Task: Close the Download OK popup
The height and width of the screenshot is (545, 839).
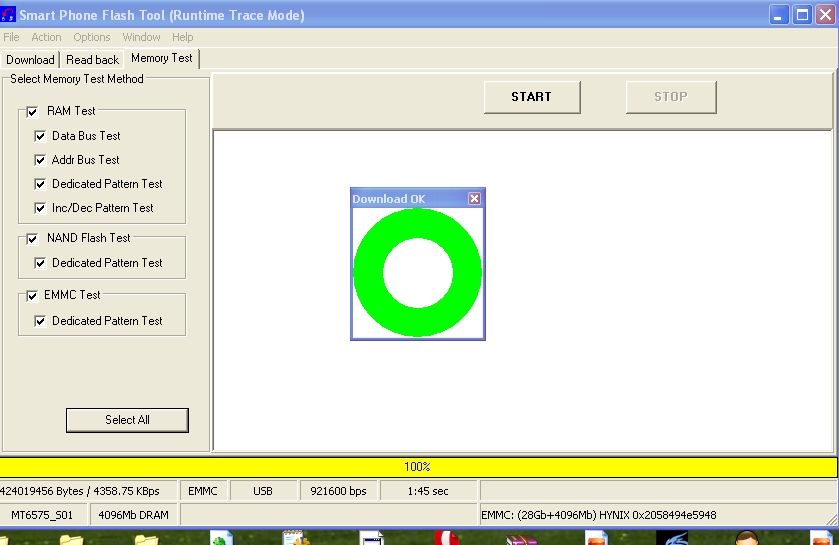Action: coord(474,198)
